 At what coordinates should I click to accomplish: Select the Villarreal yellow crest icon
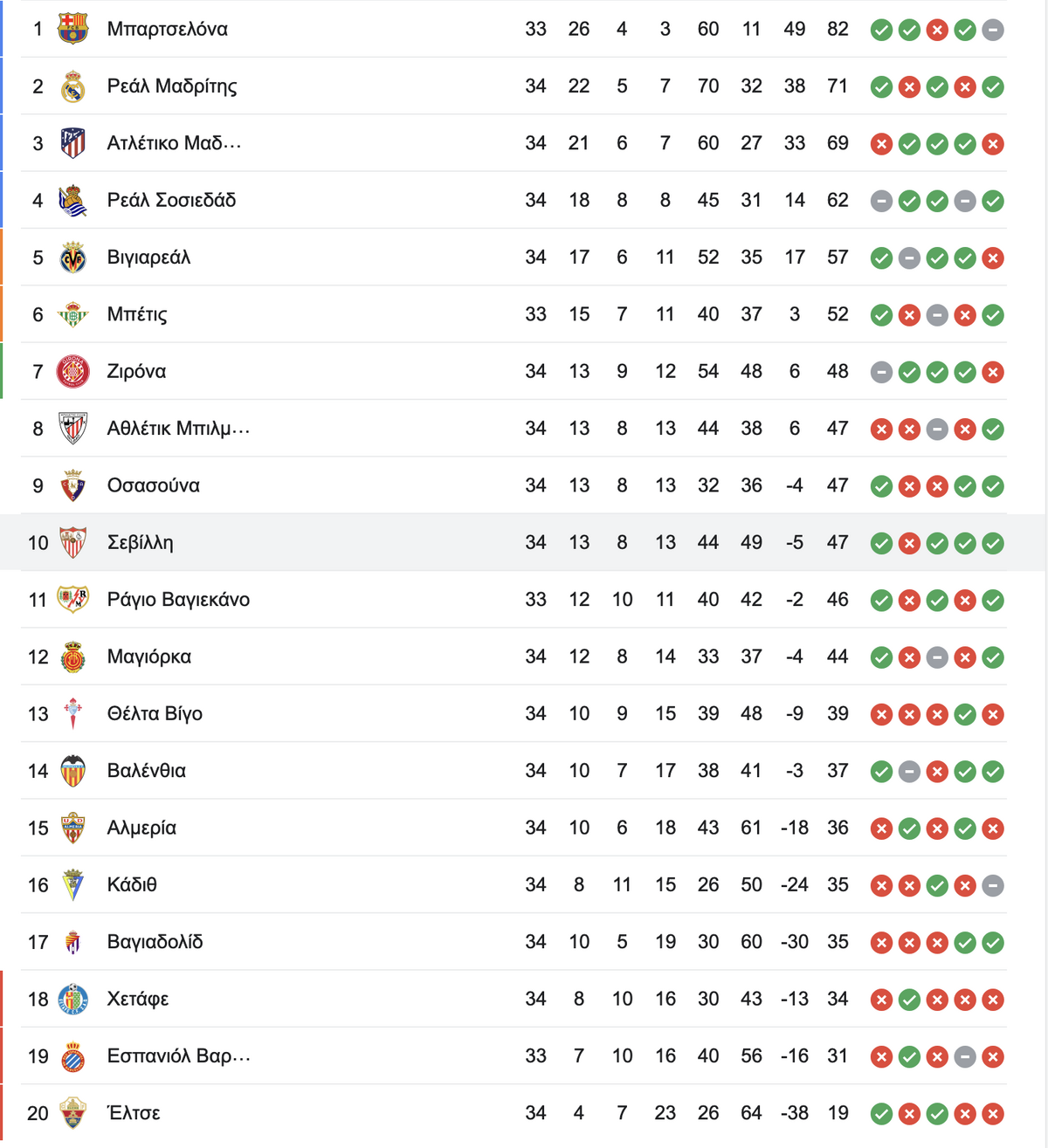click(72, 258)
